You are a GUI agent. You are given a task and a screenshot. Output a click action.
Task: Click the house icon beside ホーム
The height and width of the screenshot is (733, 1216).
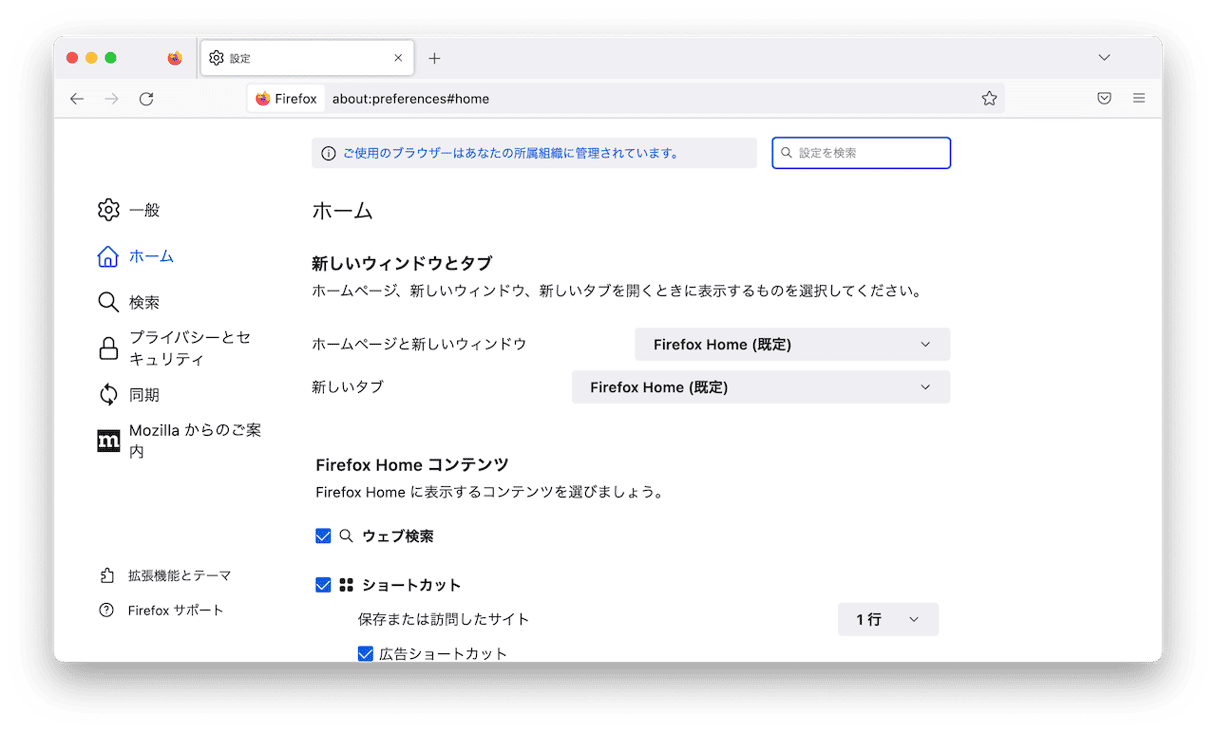pyautogui.click(x=108, y=256)
